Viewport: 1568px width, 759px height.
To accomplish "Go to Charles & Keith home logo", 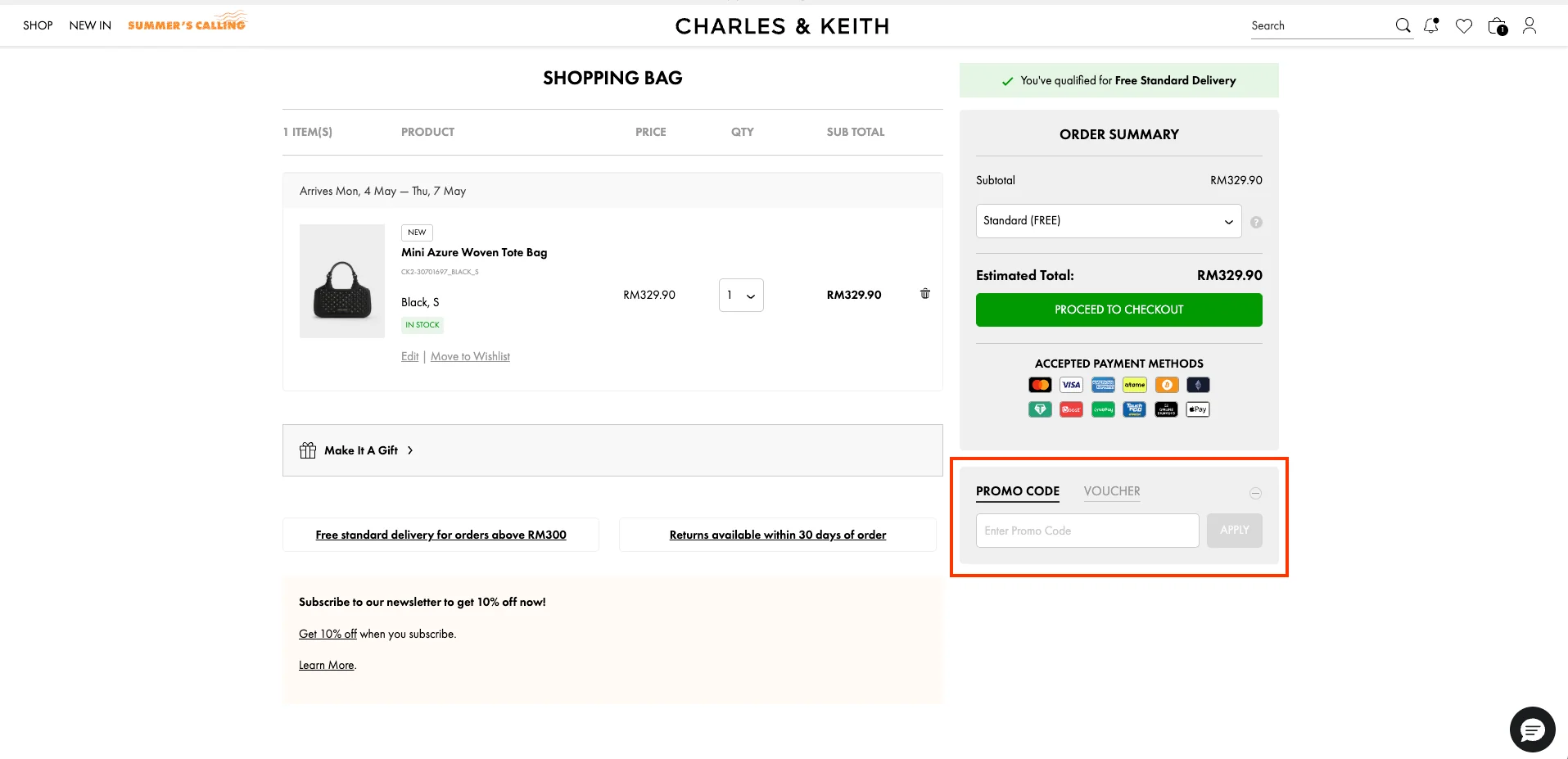I will point(782,26).
